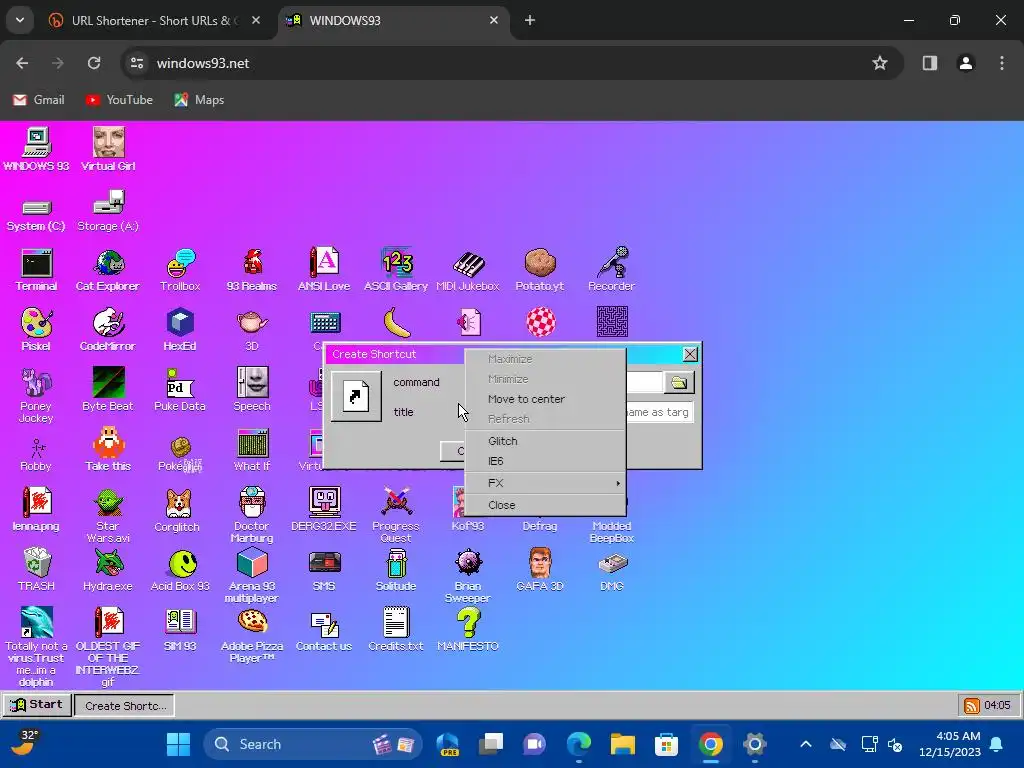
Task: Switch to the URL Shortener tab
Action: [155, 21]
